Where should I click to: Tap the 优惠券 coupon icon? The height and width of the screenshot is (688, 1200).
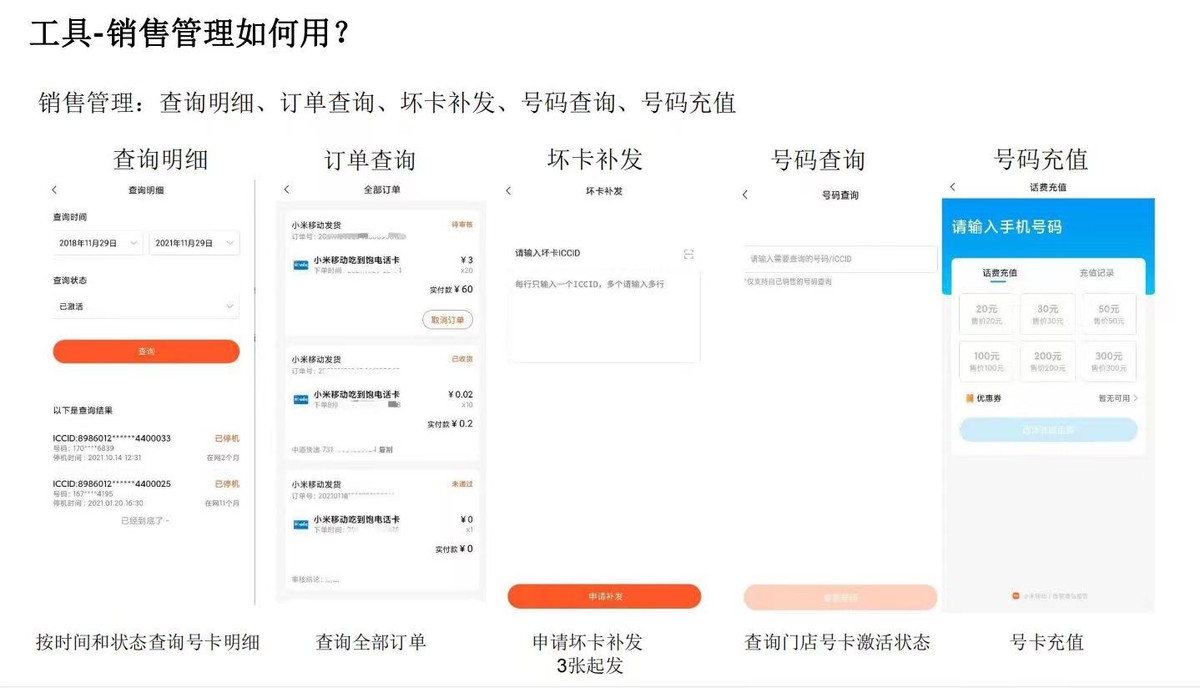point(970,398)
